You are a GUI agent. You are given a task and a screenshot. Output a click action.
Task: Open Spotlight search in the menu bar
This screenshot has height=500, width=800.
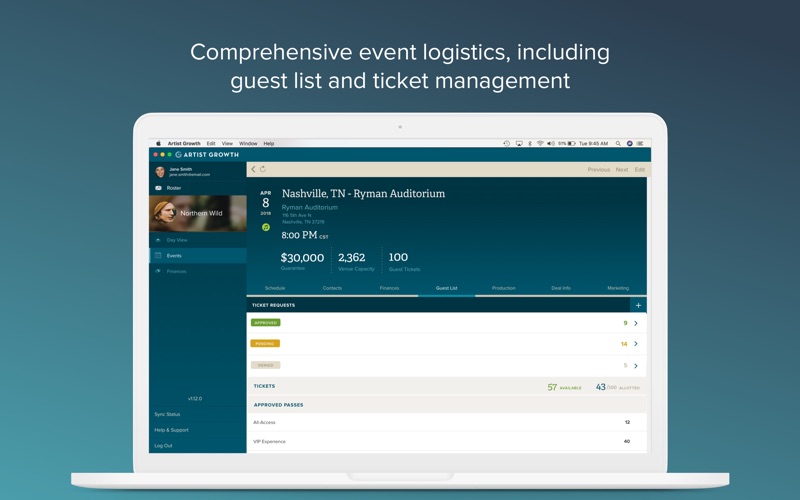pyautogui.click(x=618, y=143)
